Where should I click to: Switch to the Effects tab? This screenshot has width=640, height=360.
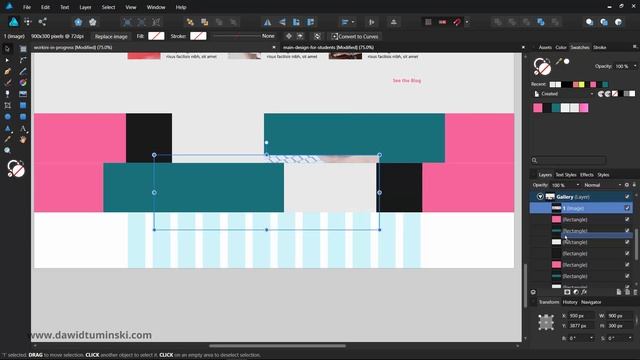[587, 175]
